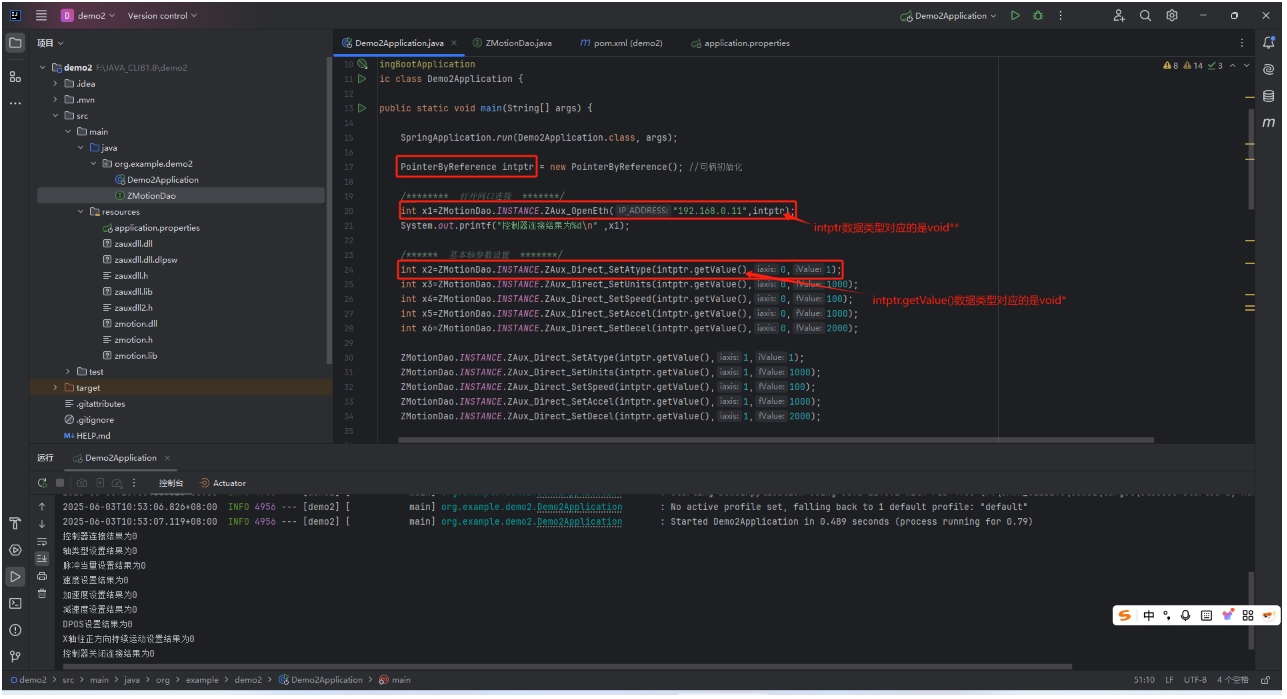Open Problems tool window icon
Screen dimensions: 1287x699
(x=15, y=630)
